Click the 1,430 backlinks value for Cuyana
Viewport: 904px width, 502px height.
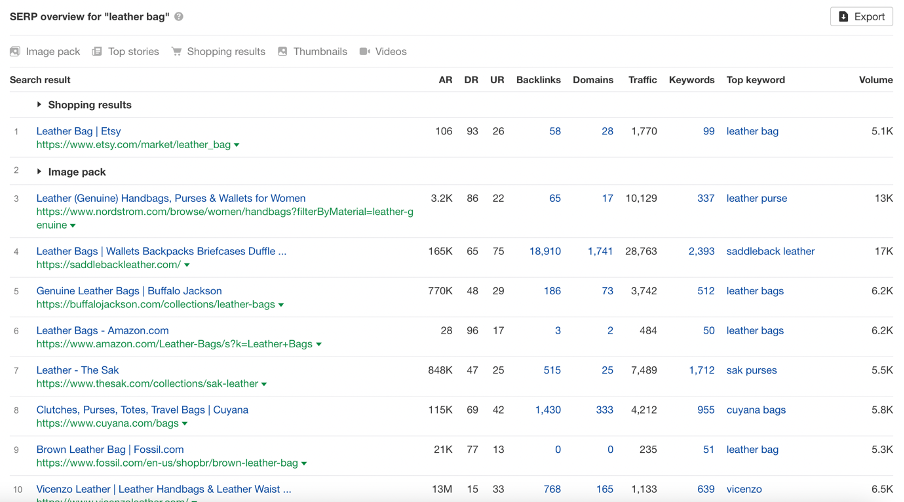(x=548, y=410)
